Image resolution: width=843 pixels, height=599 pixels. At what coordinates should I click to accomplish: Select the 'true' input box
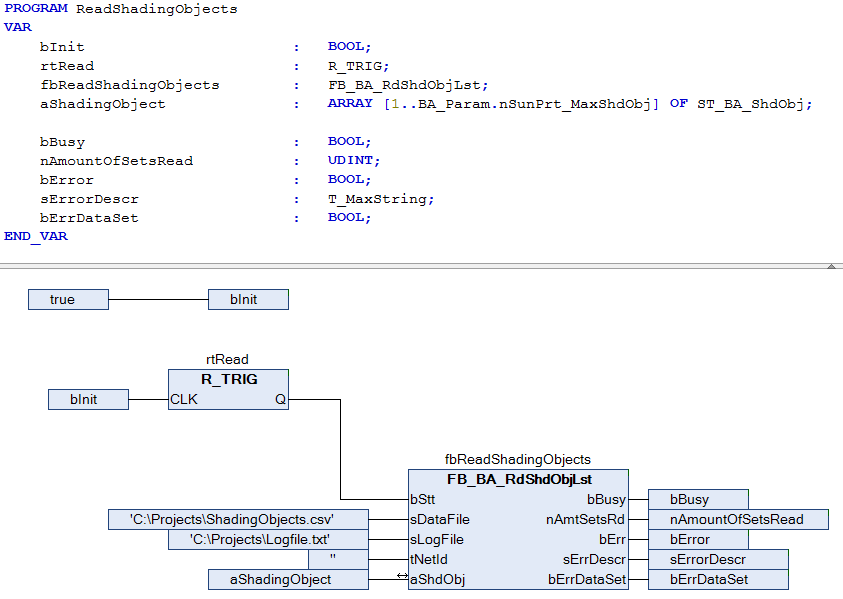(x=68, y=300)
